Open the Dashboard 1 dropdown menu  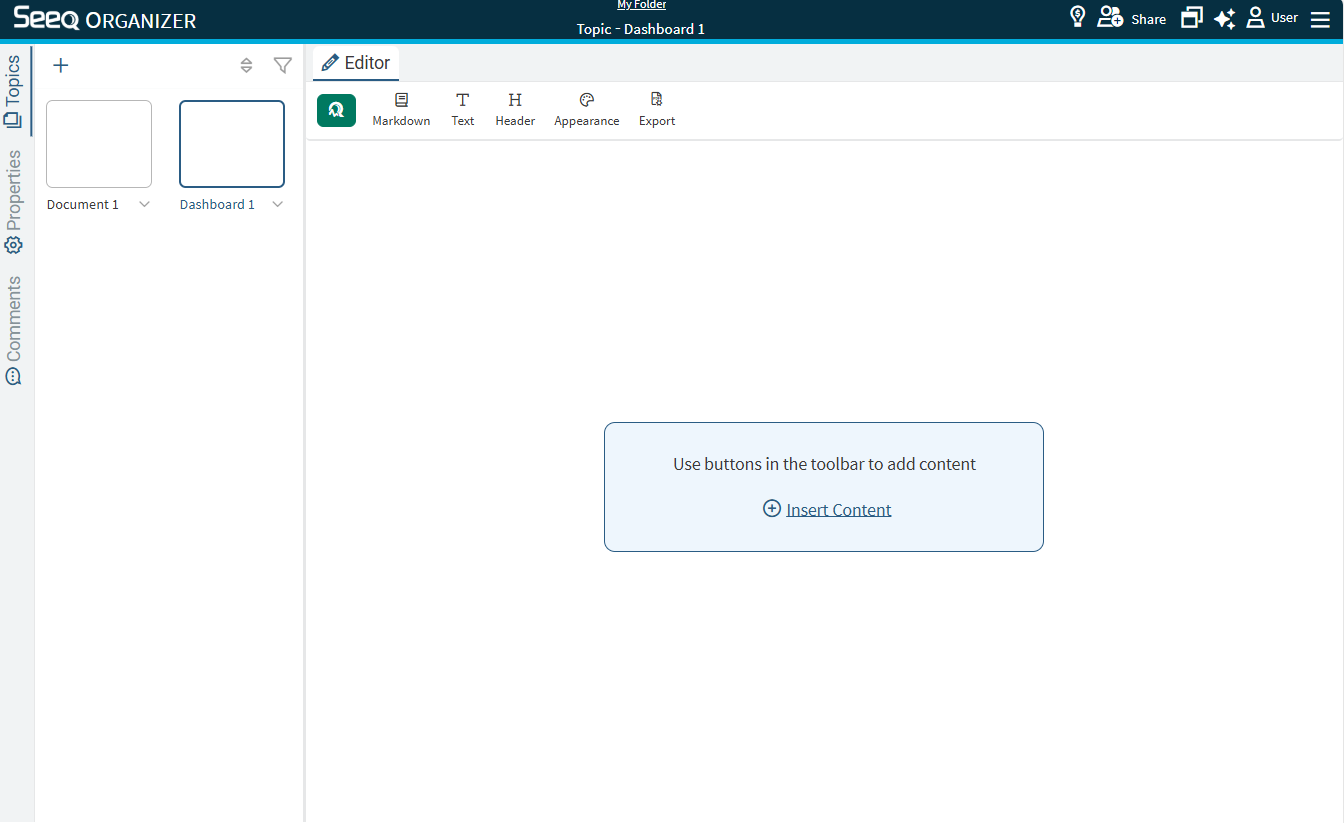click(278, 204)
